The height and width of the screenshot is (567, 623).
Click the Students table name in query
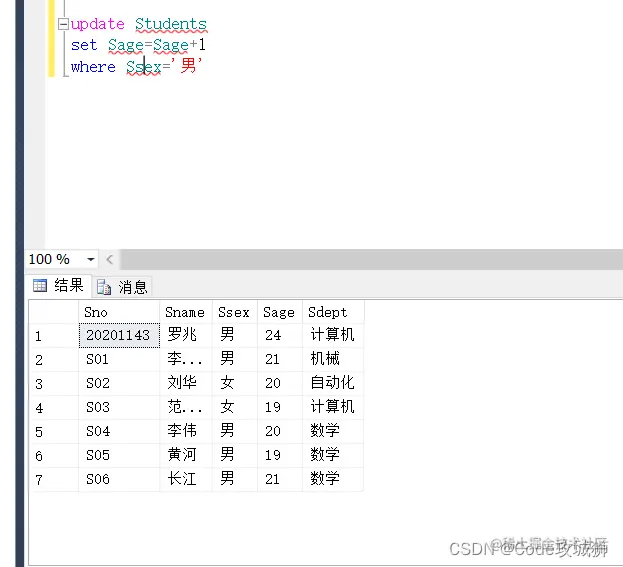(x=171, y=24)
